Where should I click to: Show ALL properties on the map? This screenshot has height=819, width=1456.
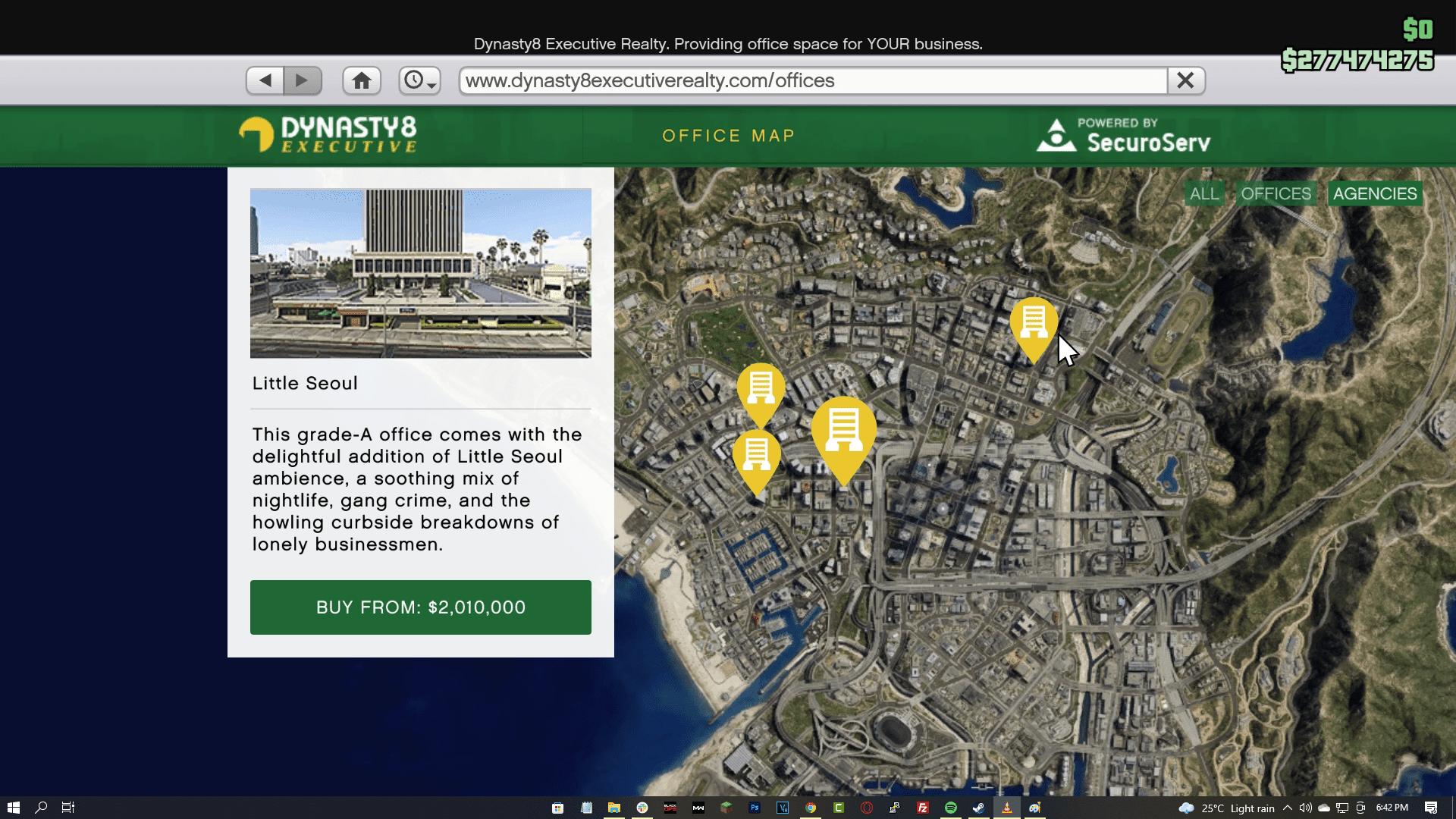1204,194
